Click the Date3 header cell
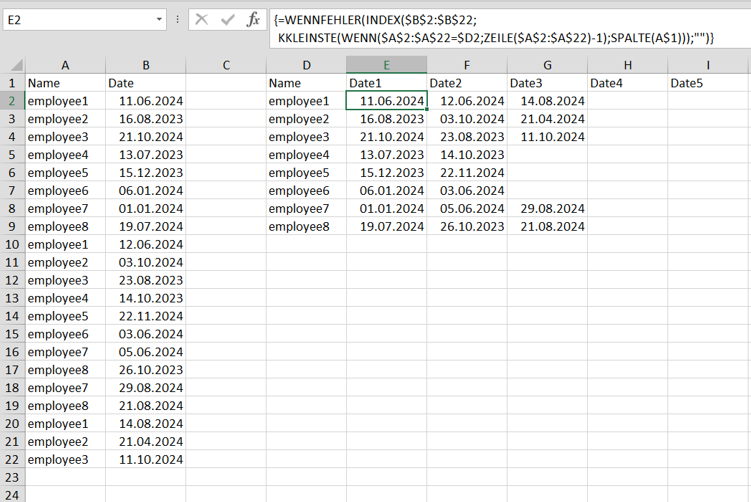Screen dimensions: 751x502 click(547, 83)
